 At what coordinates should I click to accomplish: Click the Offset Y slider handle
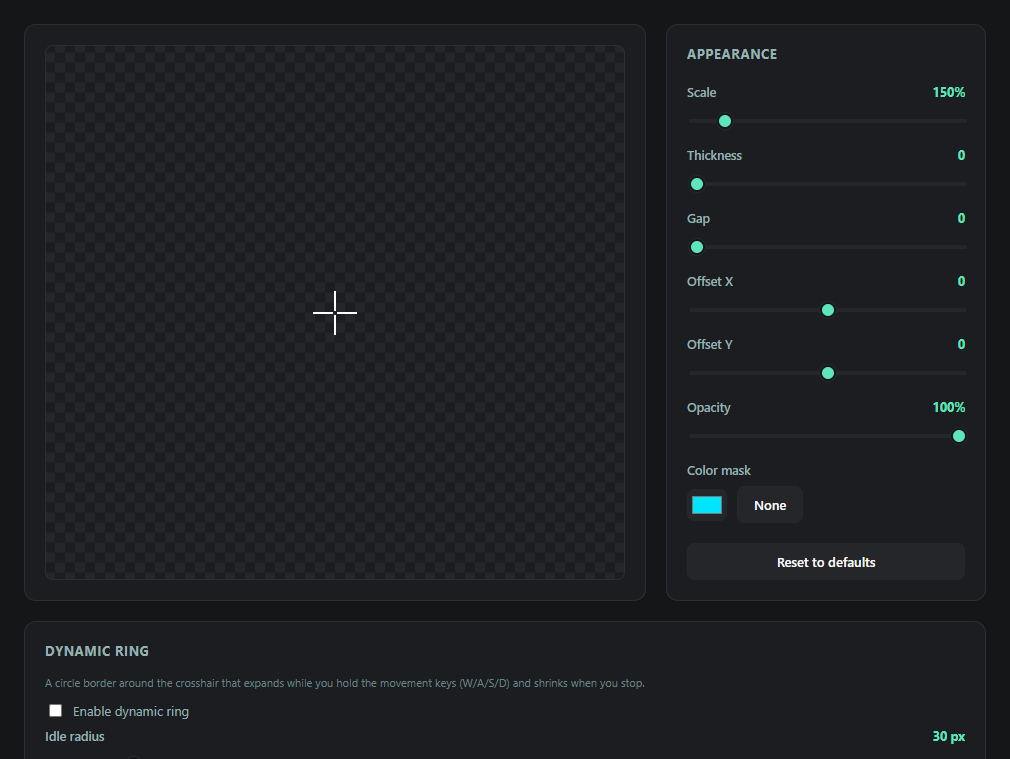[828, 373]
